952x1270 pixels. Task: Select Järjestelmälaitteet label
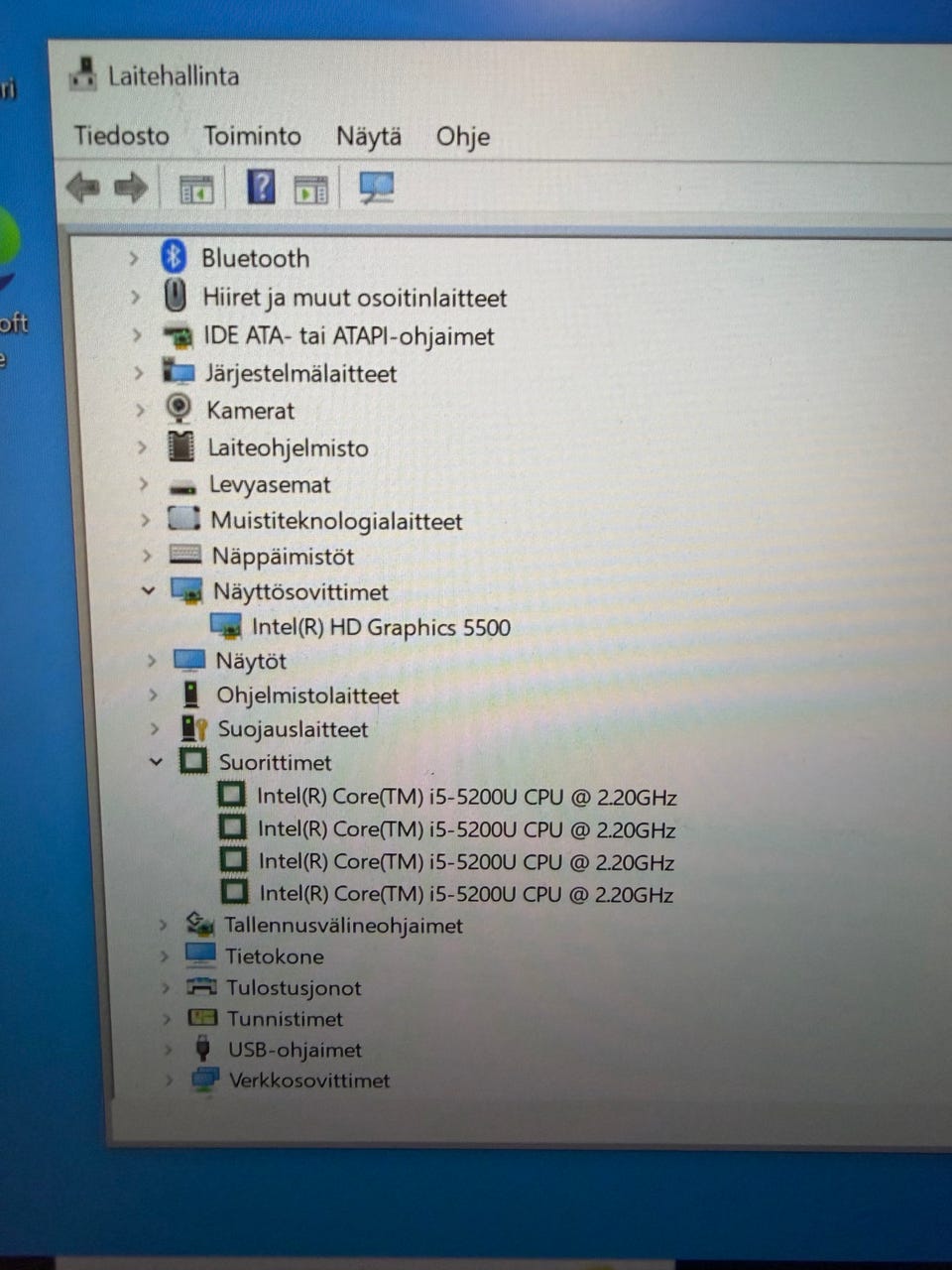pyautogui.click(x=300, y=374)
